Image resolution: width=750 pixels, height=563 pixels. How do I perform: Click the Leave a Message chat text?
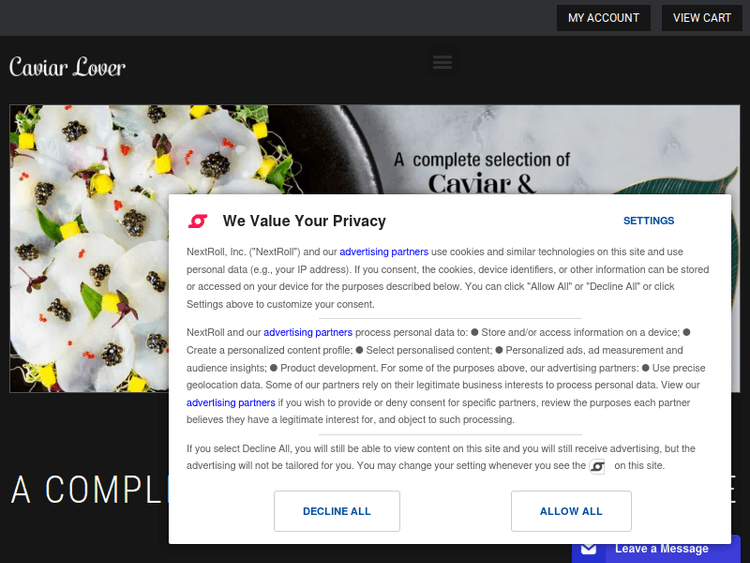pos(661,548)
